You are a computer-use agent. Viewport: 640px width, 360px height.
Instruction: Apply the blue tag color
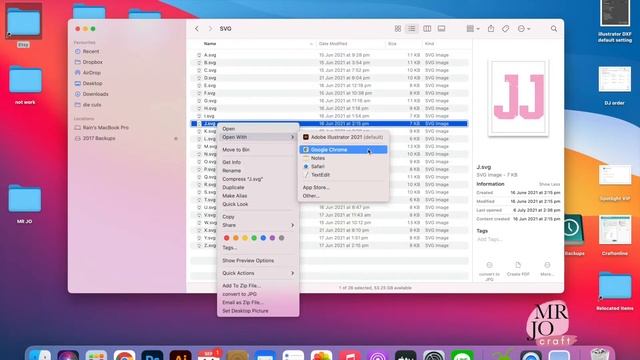(263, 238)
